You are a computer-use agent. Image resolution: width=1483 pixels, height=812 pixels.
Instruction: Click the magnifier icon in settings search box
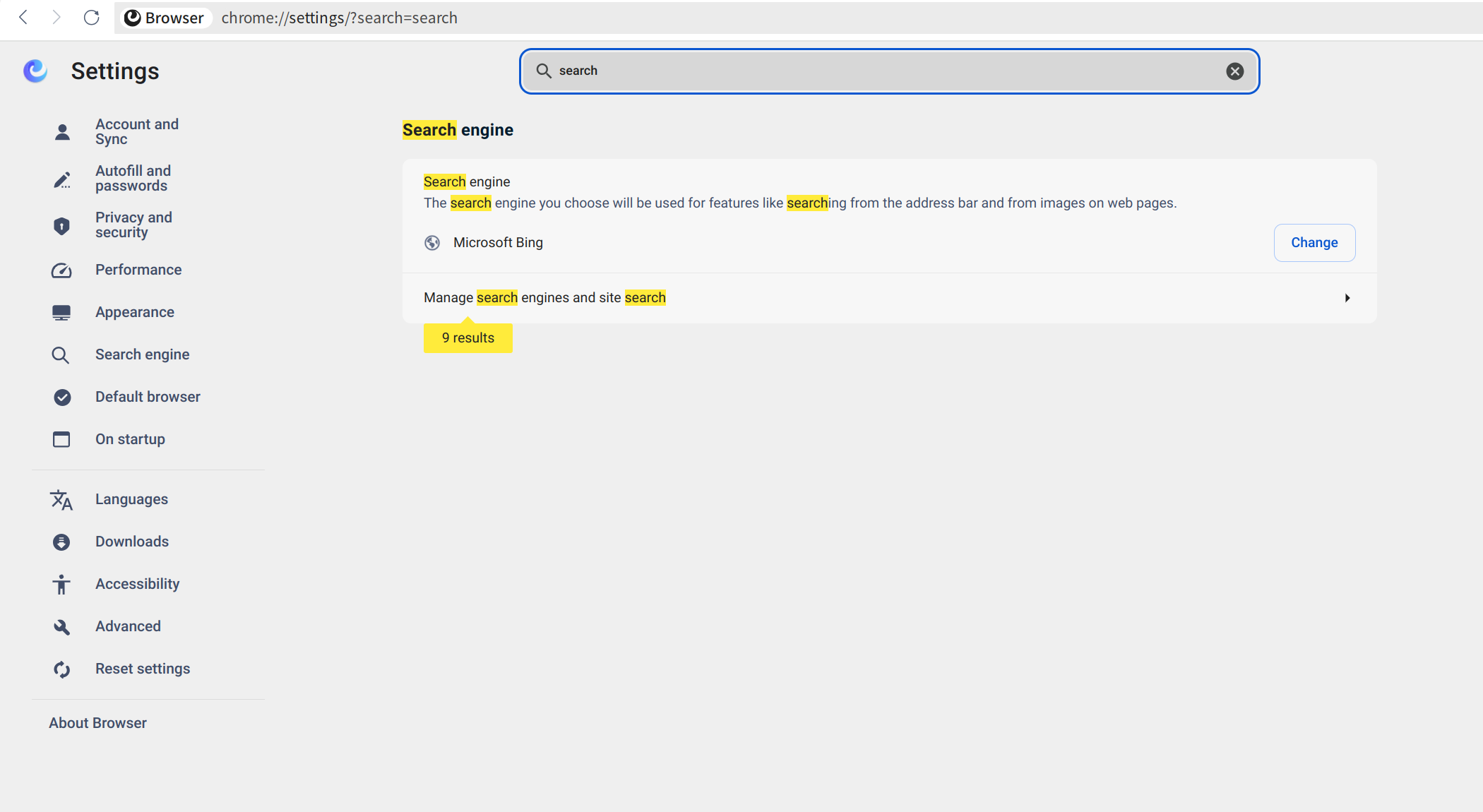coord(544,71)
